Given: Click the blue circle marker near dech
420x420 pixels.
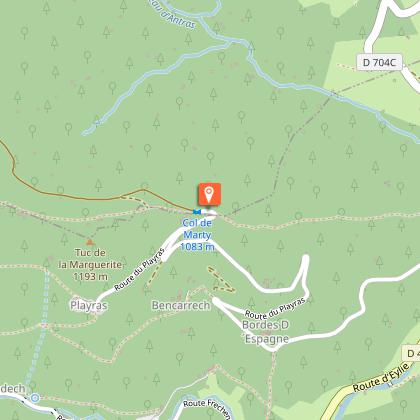Looking at the screenshot, I should click(35, 398).
